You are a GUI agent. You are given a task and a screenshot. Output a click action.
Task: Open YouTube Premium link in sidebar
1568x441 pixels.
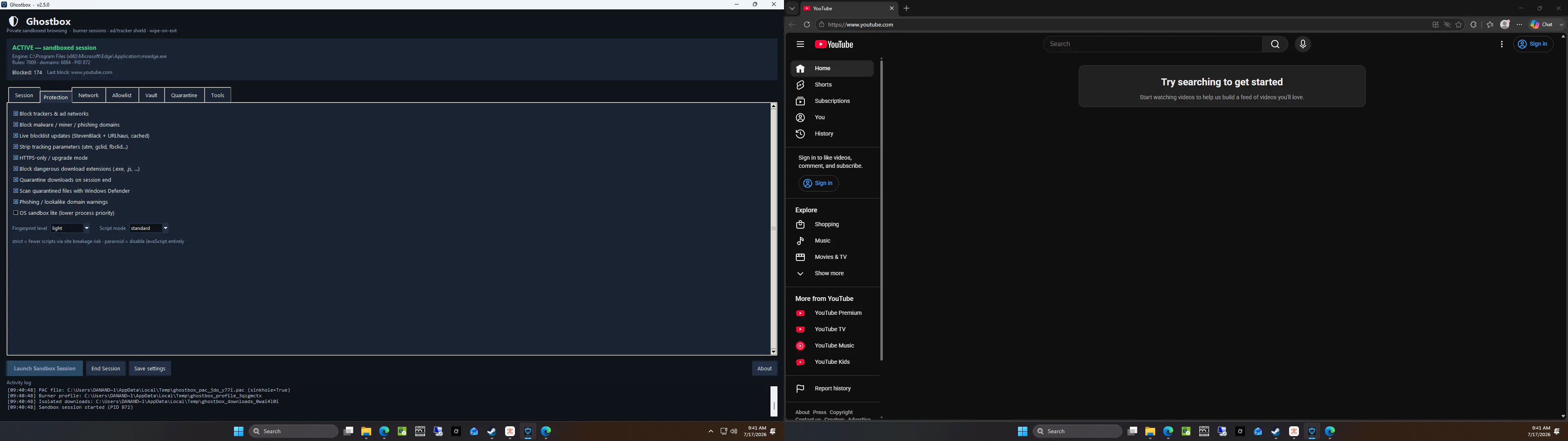pos(831,313)
